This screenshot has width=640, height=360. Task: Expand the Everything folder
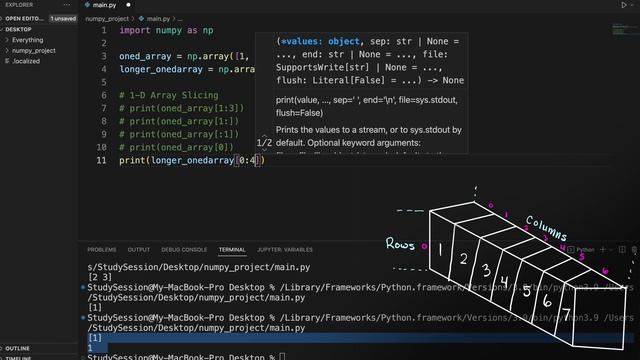pos(27,40)
